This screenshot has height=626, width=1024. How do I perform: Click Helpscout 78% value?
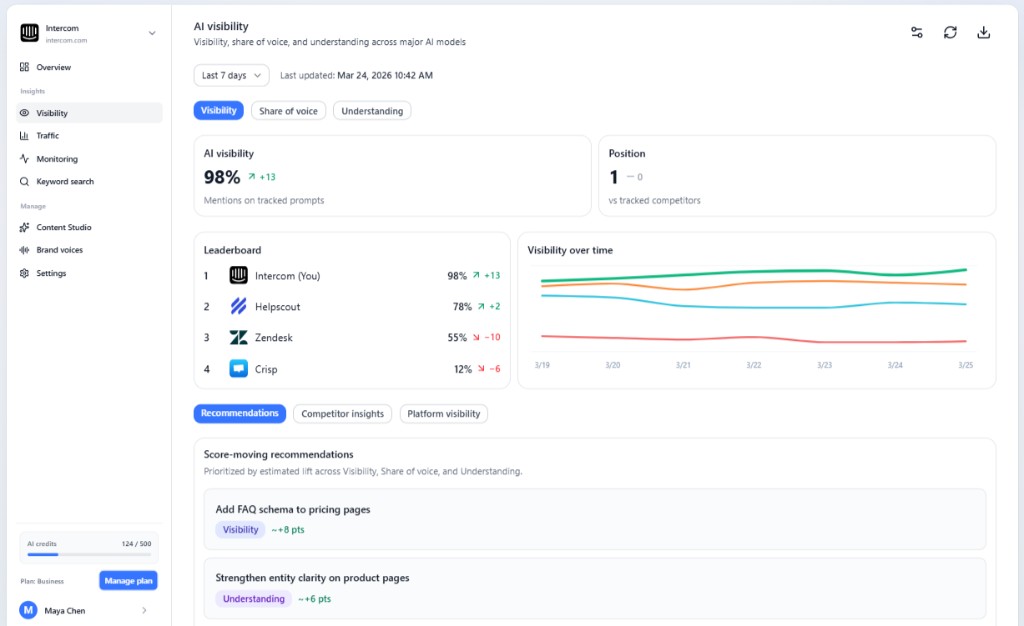click(462, 306)
